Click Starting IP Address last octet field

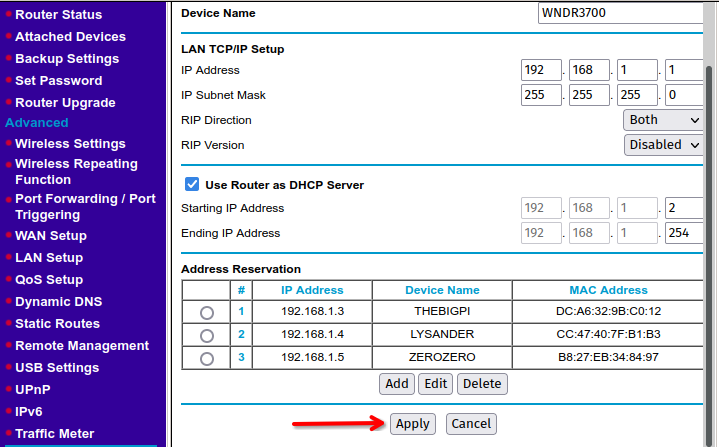pyautogui.click(x=684, y=208)
